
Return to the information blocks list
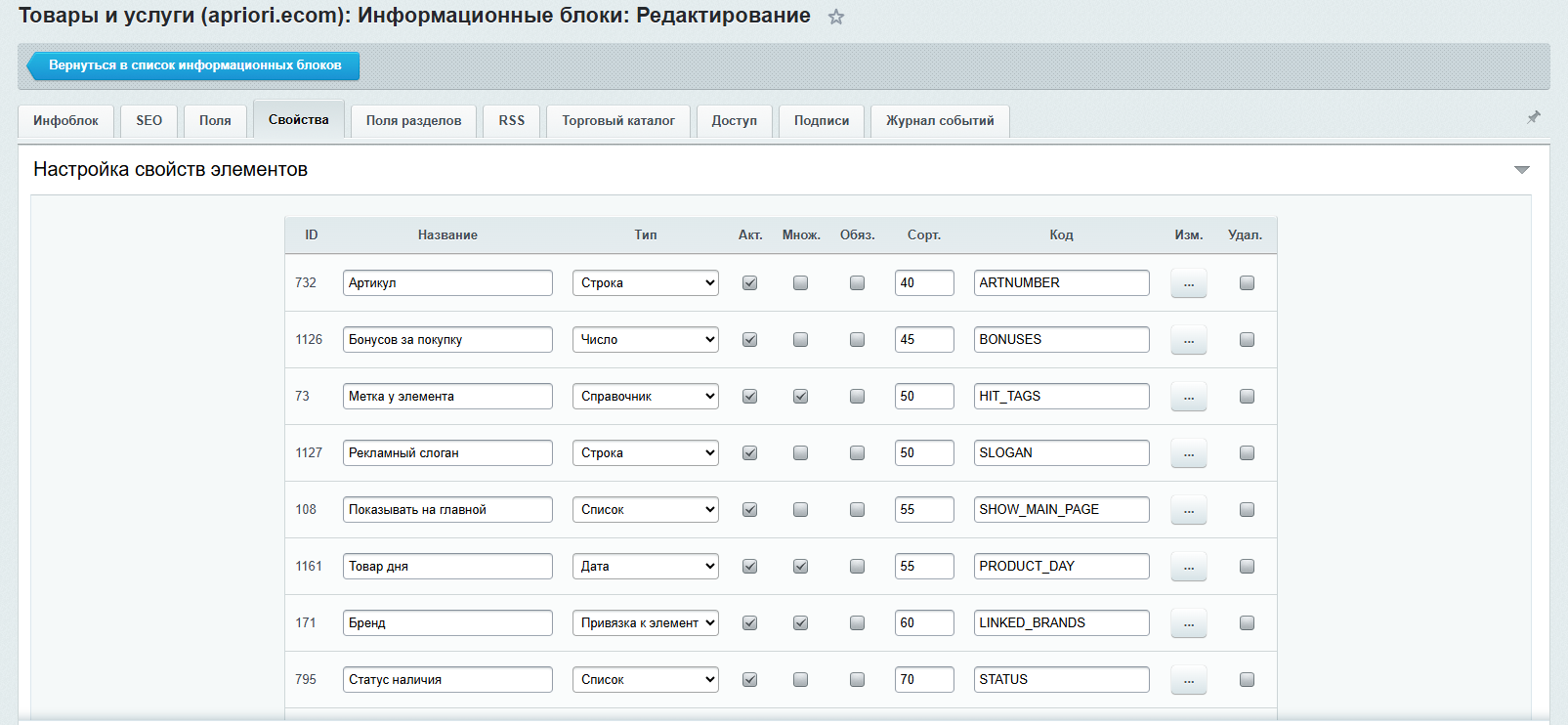click(x=193, y=65)
